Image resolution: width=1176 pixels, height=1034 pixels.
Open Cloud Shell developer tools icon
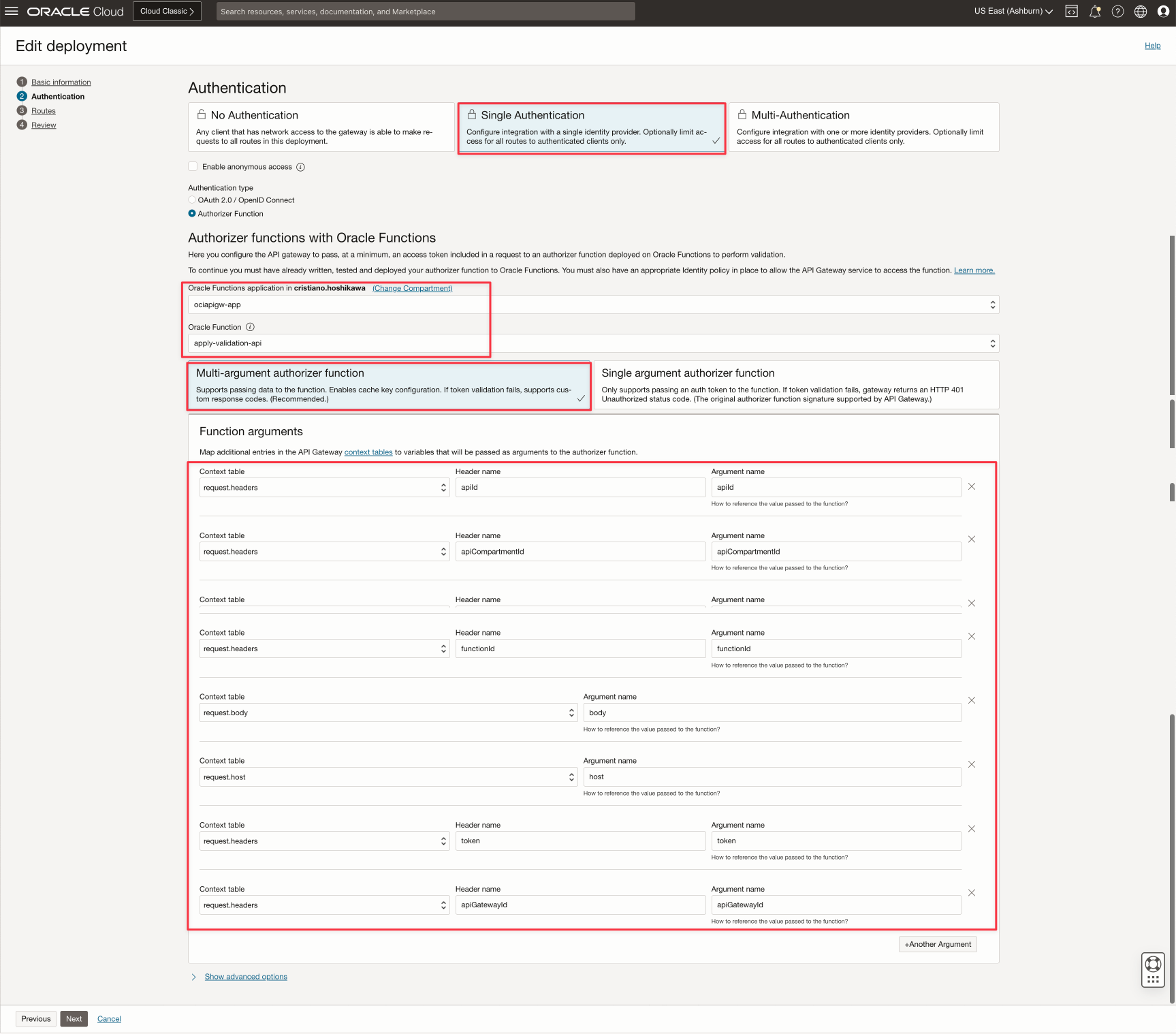coord(1071,12)
